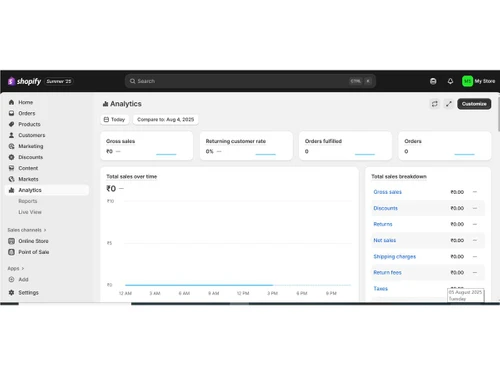Open Discounts breakdown link

click(x=385, y=208)
